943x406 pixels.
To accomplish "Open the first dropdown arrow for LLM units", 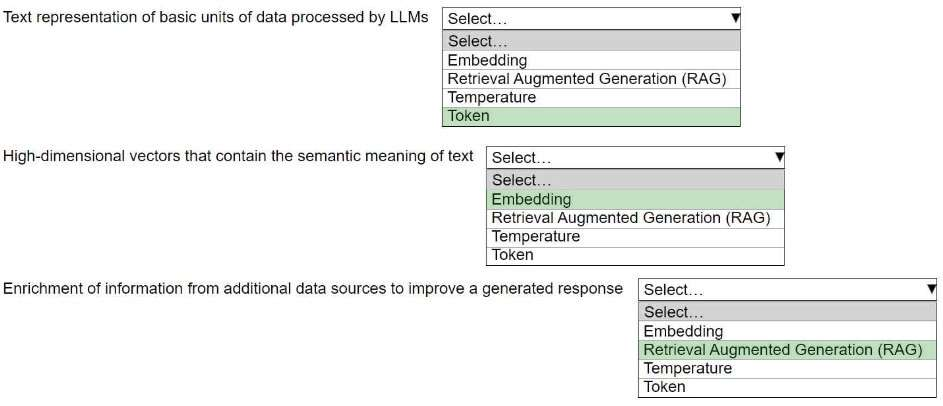I will click(735, 18).
